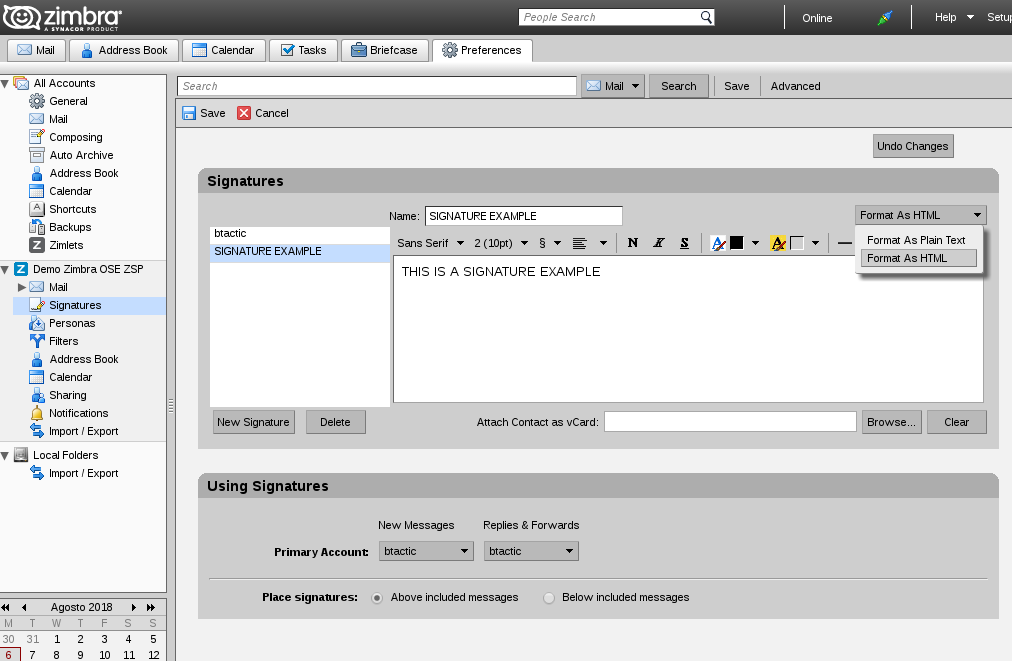
Task: Switch to the Briefcase tab
Action: 385,50
